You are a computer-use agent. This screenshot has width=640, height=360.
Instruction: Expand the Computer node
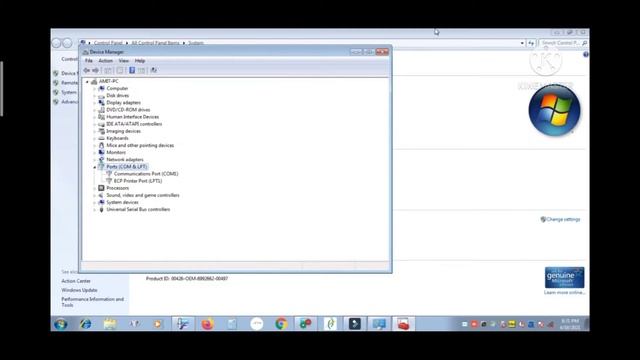click(94, 89)
